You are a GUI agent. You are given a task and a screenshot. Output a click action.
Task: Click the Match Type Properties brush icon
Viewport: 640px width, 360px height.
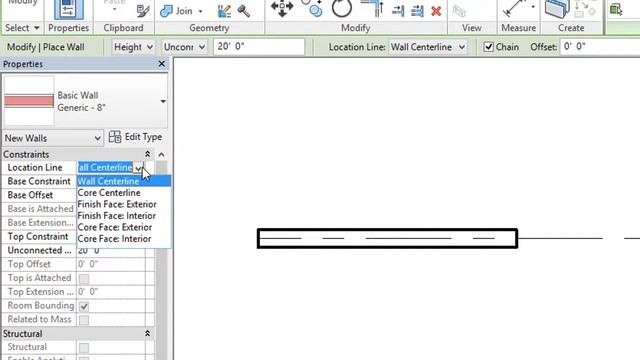pos(143,11)
